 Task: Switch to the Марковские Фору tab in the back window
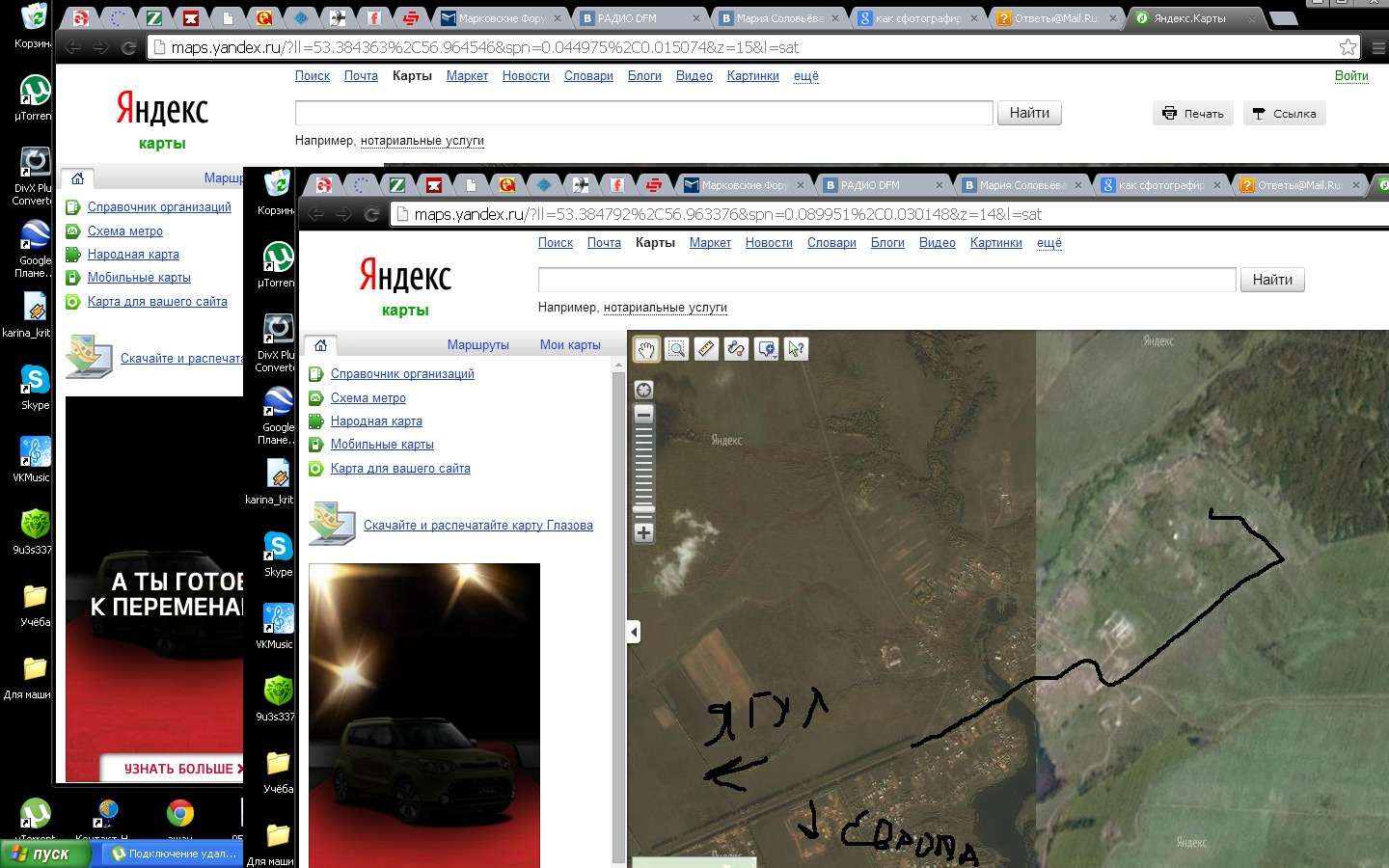[x=501, y=18]
